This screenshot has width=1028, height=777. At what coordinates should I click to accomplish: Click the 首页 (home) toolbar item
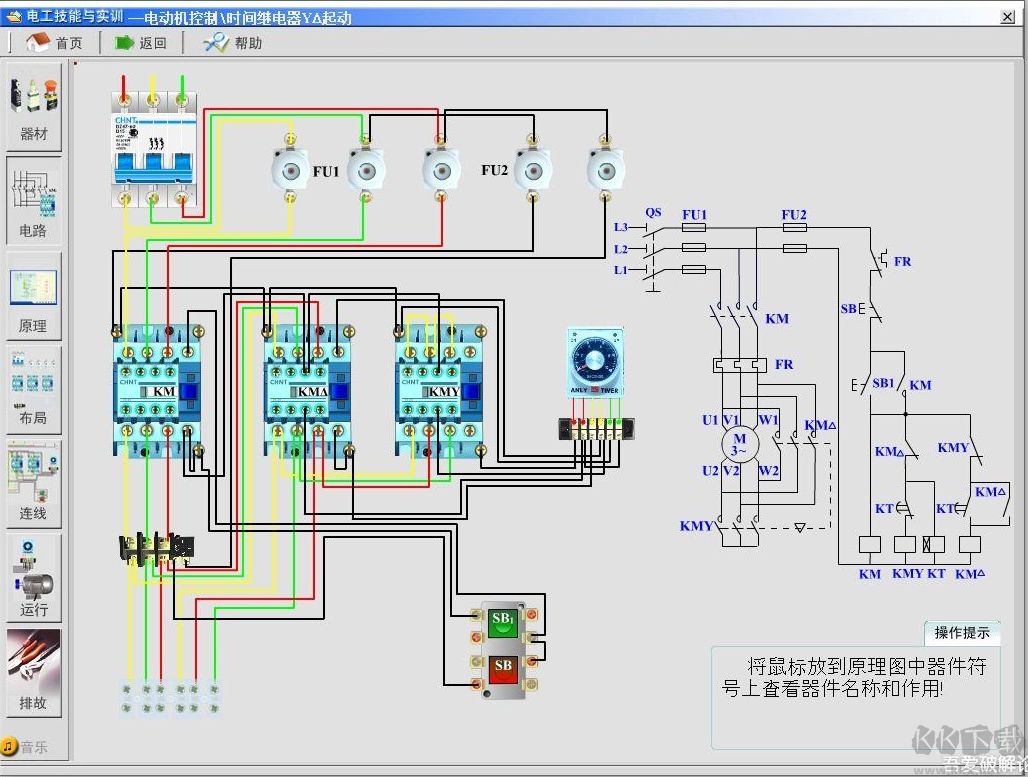pos(55,42)
